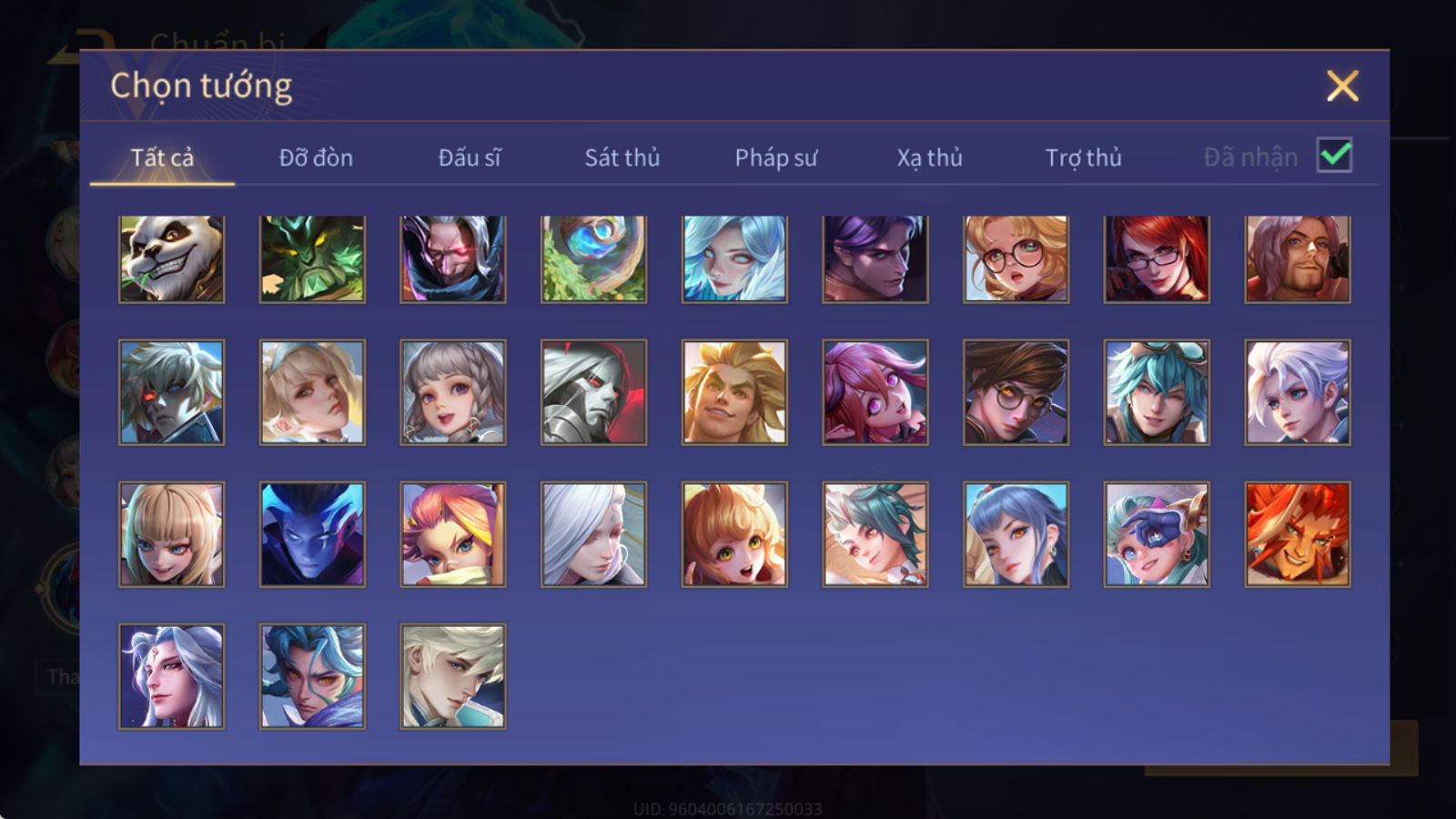Select the teal-haired hero with goggles
1456x819 pixels.
1157,392
